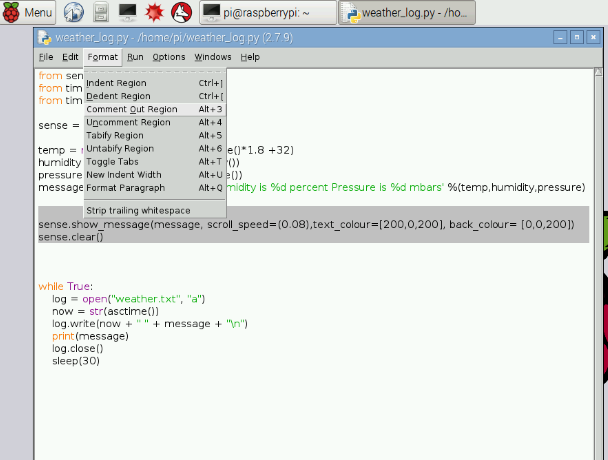This screenshot has width=608, height=460.
Task: Click the 'sleep(30)' line
Action: [x=76, y=361]
